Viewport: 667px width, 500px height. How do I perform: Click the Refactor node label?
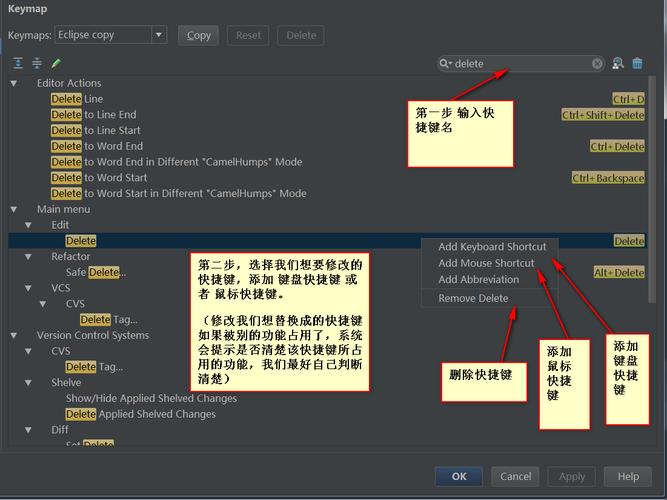71,257
